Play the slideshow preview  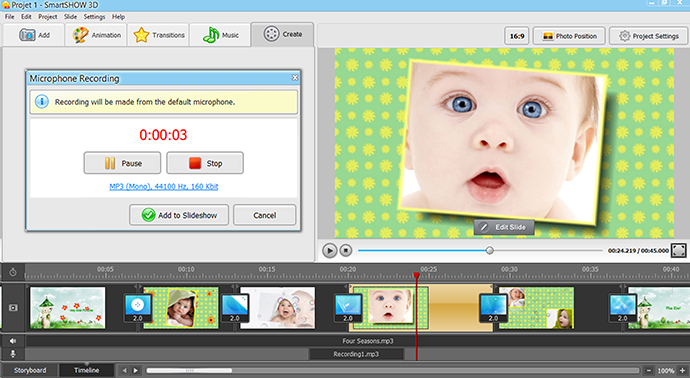point(329,250)
